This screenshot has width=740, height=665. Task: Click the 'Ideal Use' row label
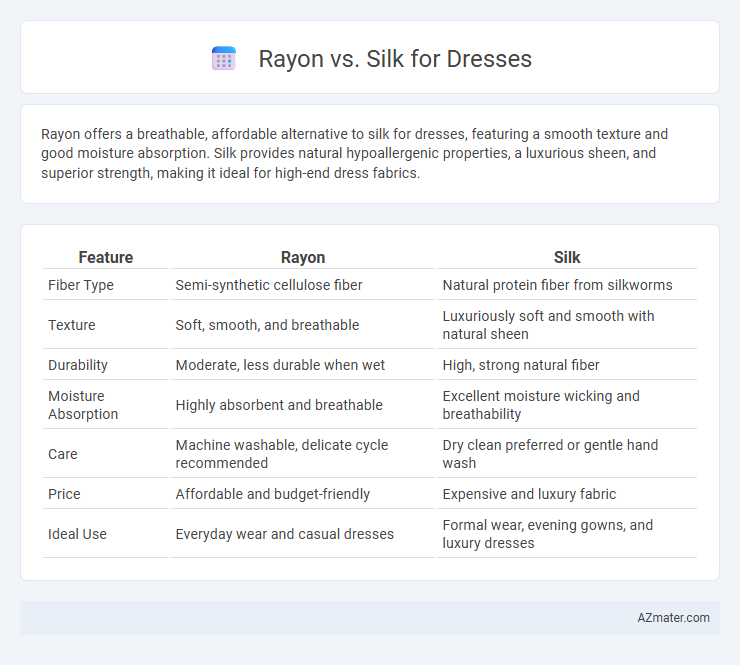tap(77, 534)
